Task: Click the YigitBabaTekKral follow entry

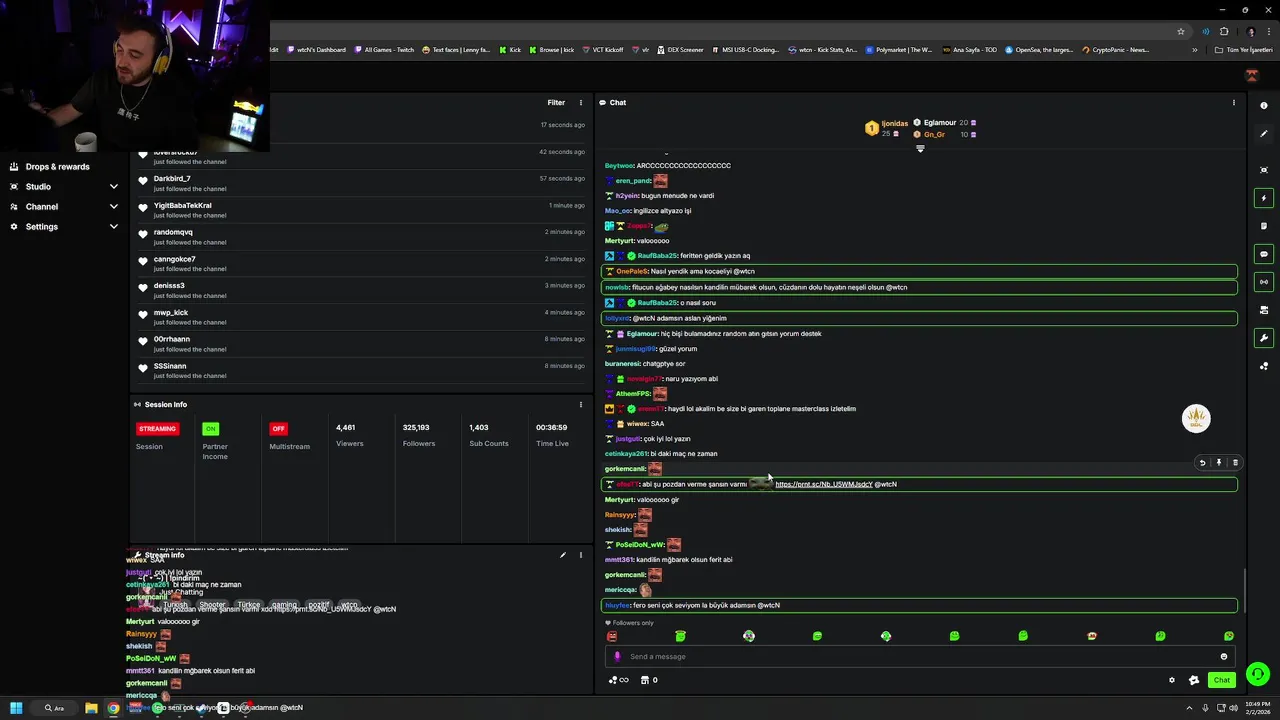Action: (x=360, y=210)
